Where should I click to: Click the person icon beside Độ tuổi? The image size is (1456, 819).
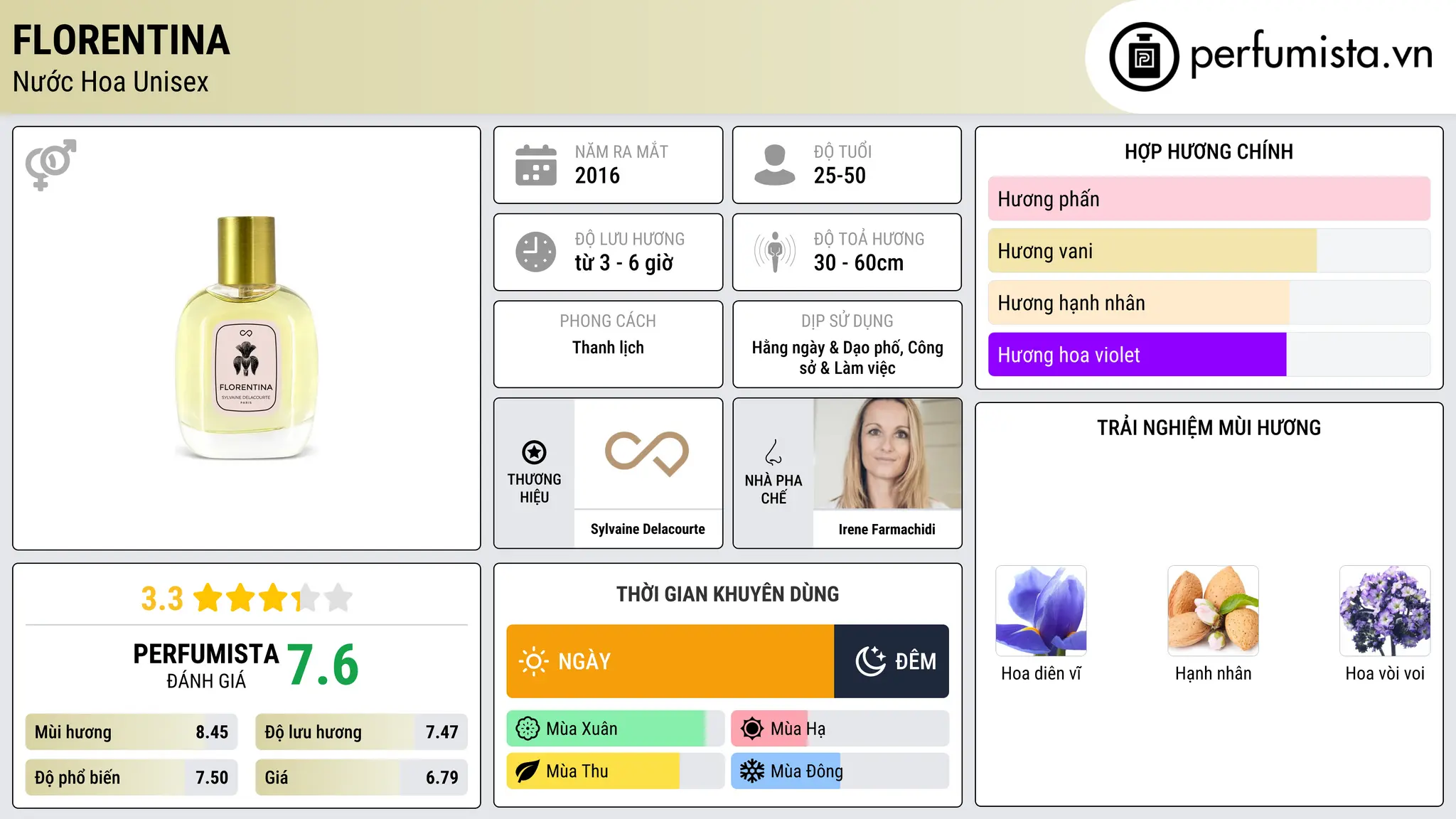(774, 165)
